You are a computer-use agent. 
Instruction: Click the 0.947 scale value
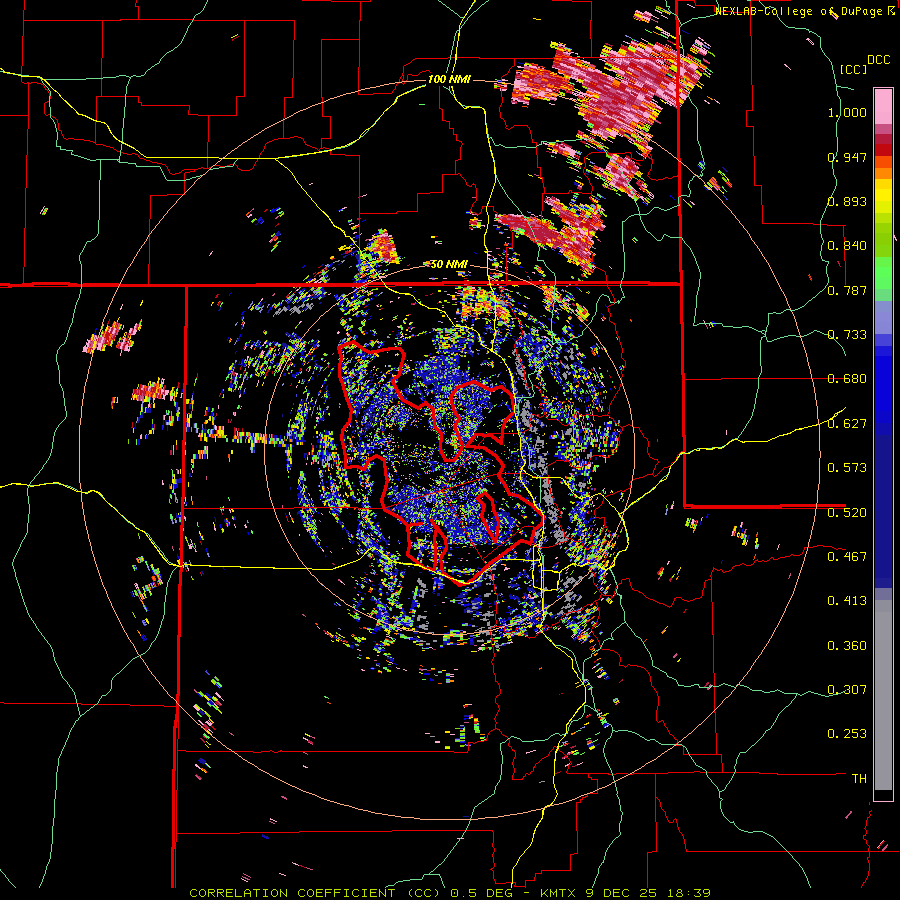pyautogui.click(x=847, y=157)
